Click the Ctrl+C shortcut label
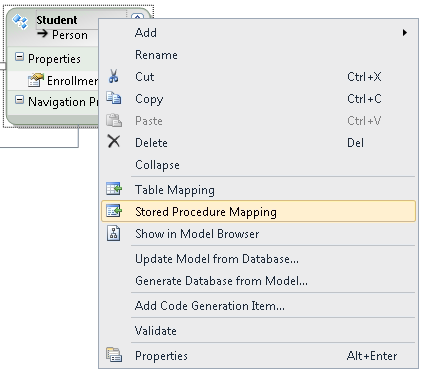The height and width of the screenshot is (376, 428). pyautogui.click(x=364, y=99)
